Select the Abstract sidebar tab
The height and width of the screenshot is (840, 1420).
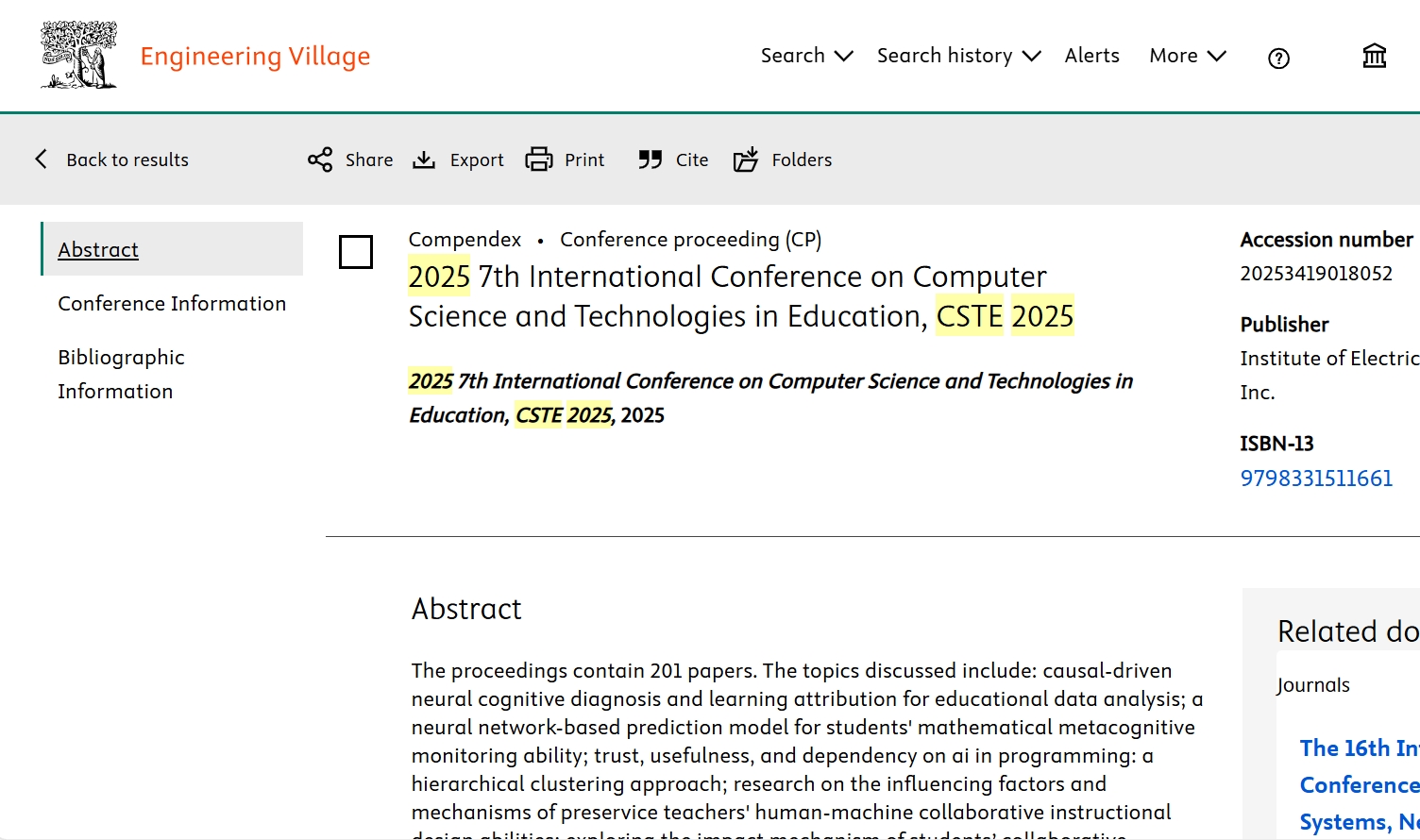pyautogui.click(x=172, y=249)
